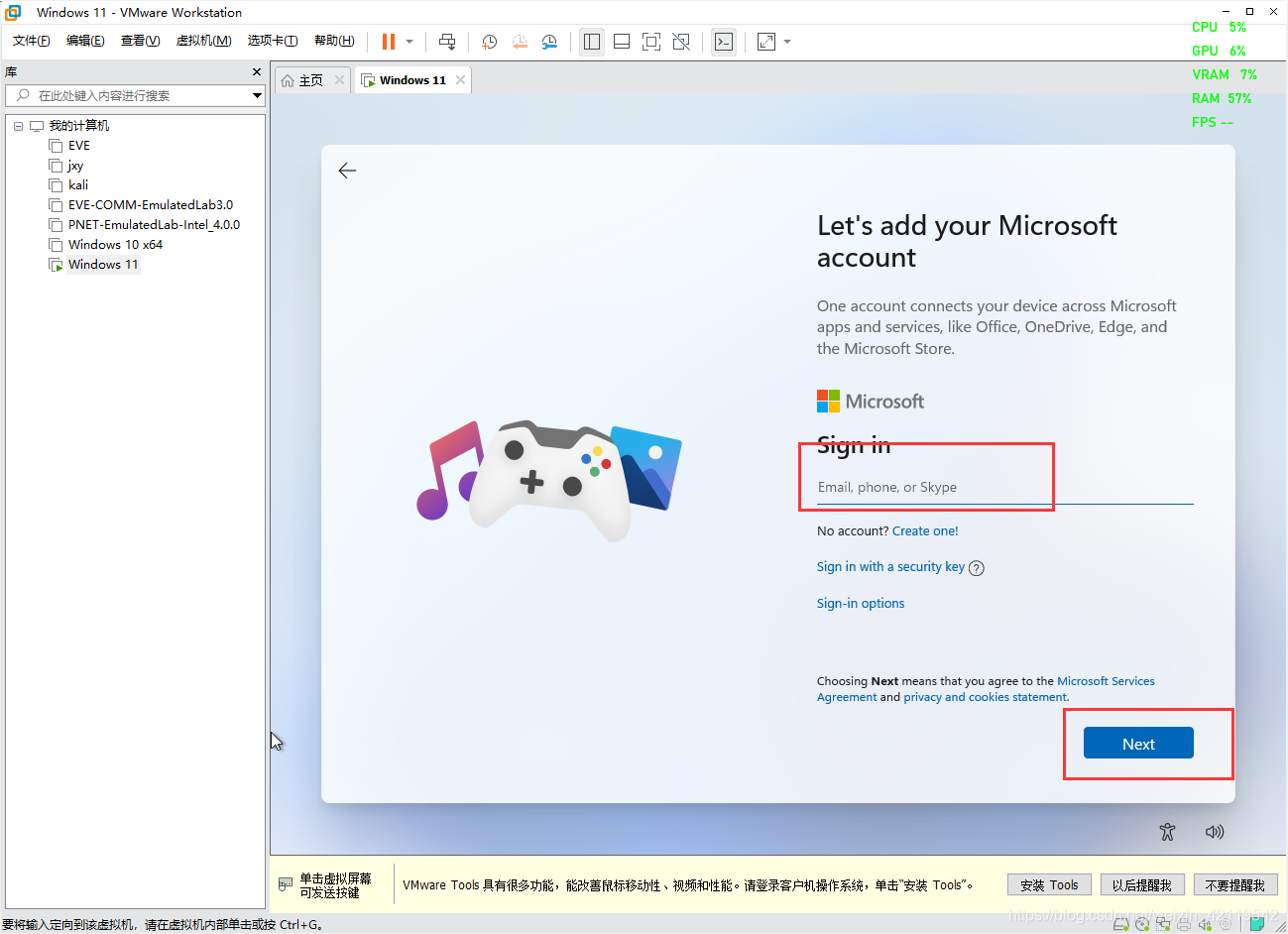The height and width of the screenshot is (934, 1288).
Task: Open the 查看(V) menu
Action: [140, 41]
